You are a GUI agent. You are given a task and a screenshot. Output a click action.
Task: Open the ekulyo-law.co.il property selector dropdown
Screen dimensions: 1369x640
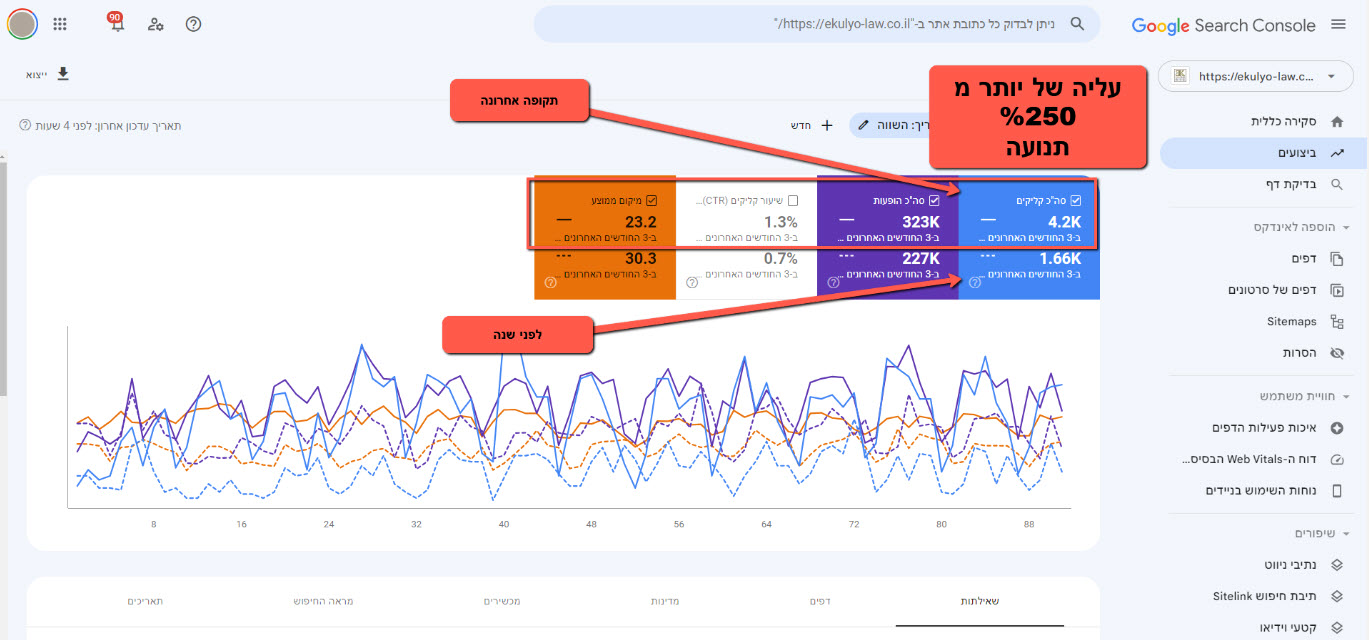click(x=1256, y=76)
